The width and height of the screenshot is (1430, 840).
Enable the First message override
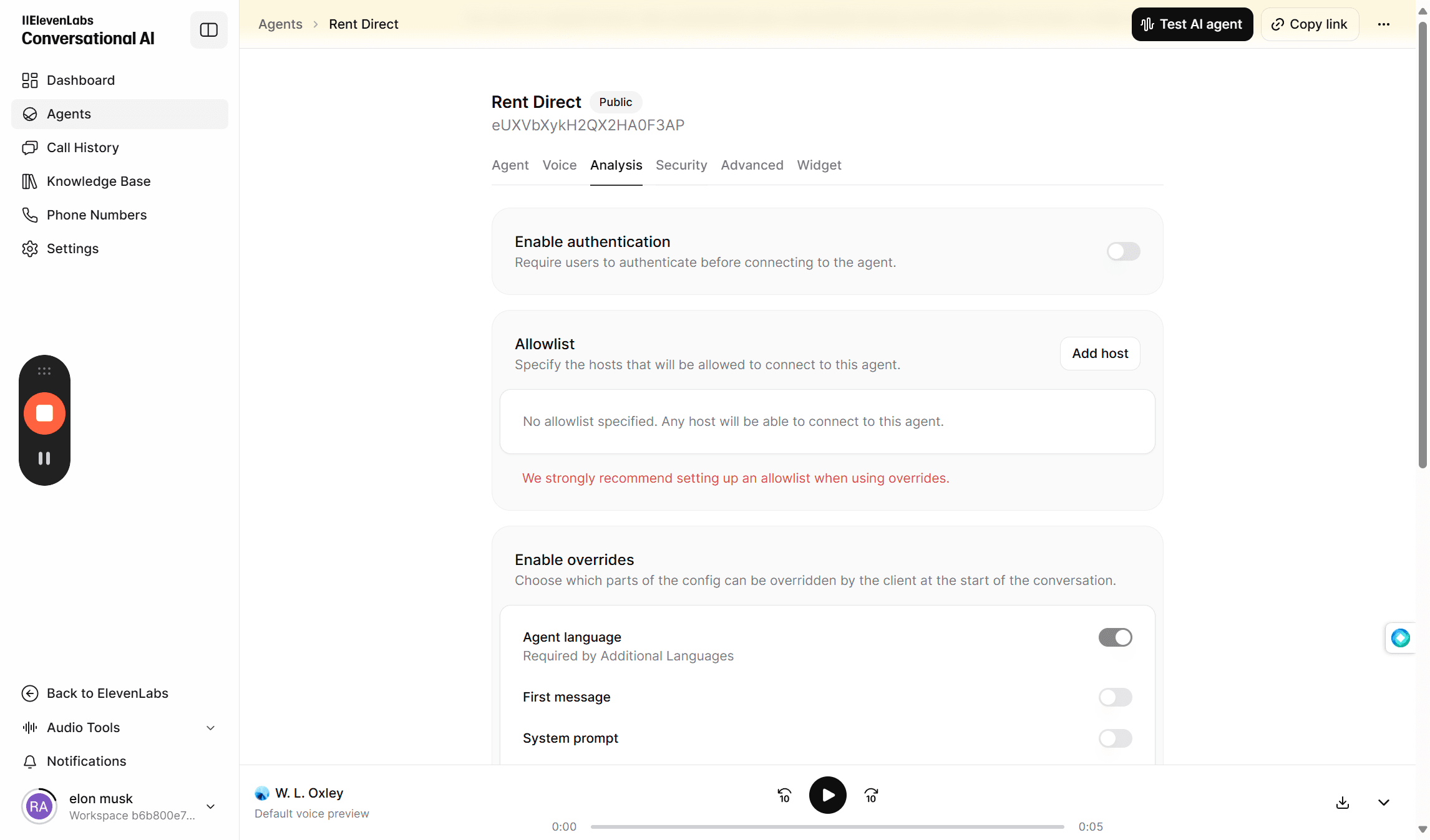tap(1116, 697)
